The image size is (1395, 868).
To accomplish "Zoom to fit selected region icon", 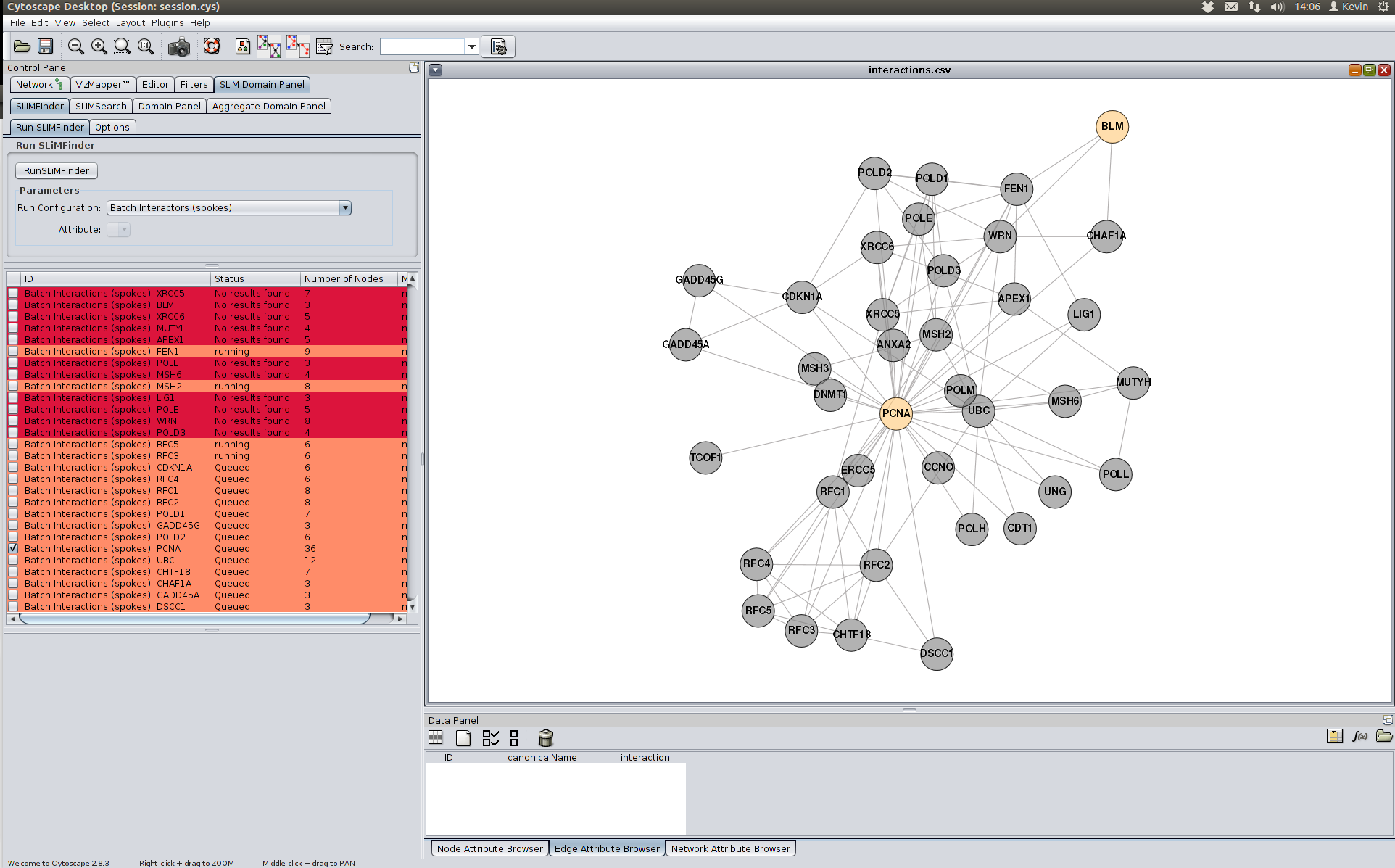I will pyautogui.click(x=122, y=46).
